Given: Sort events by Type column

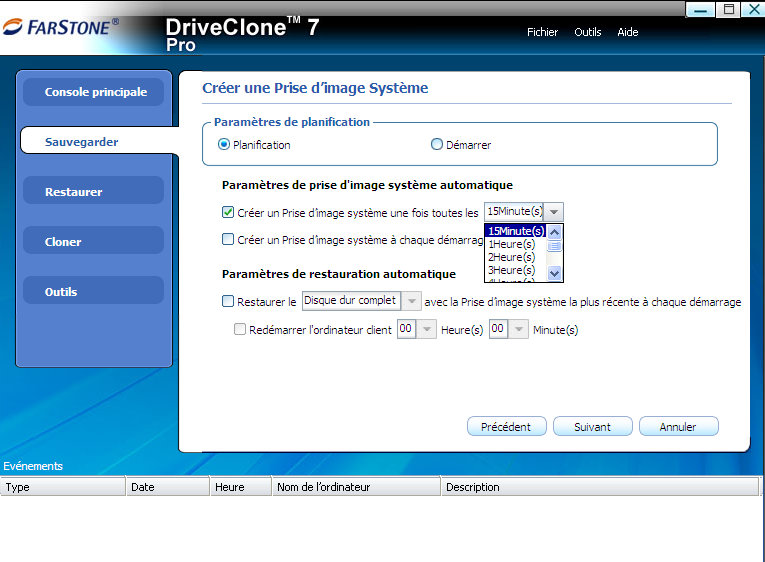Looking at the screenshot, I should click(x=63, y=486).
